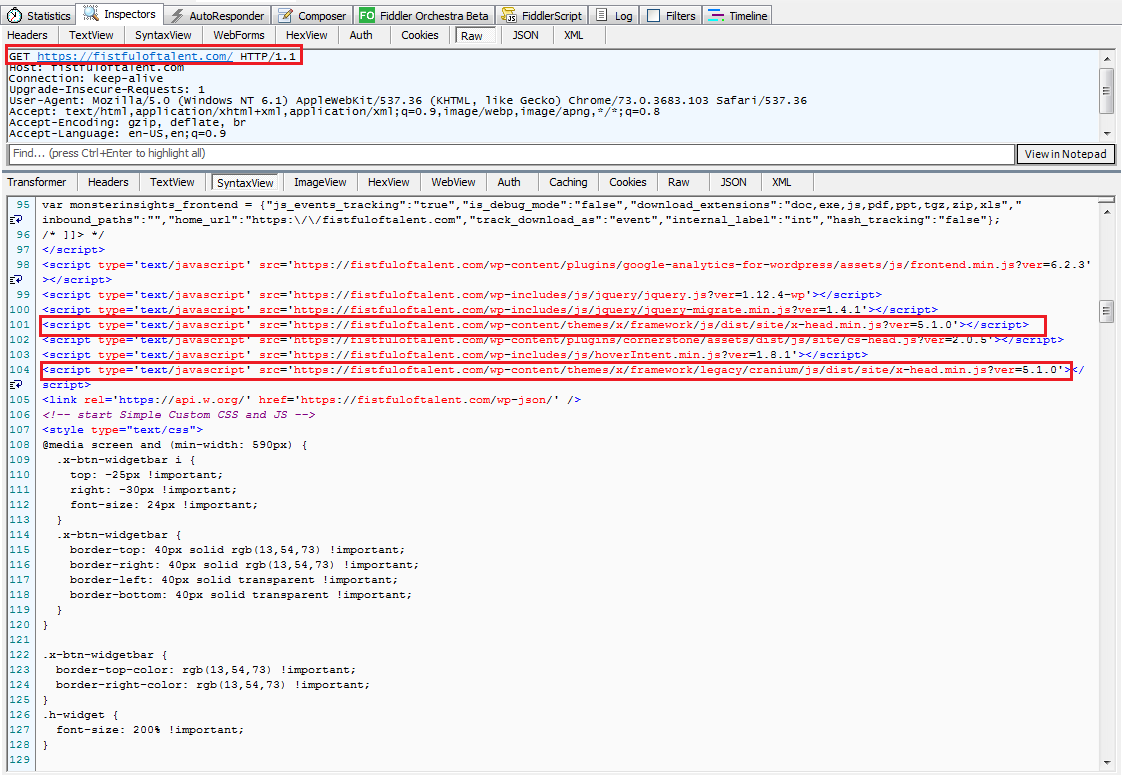Select the AutoResponder lightning bolt icon
This screenshot has height=775, width=1122.
tap(177, 16)
